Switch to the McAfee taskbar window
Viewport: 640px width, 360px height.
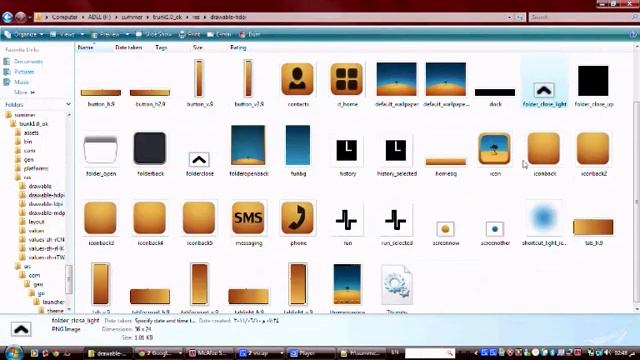(211, 353)
